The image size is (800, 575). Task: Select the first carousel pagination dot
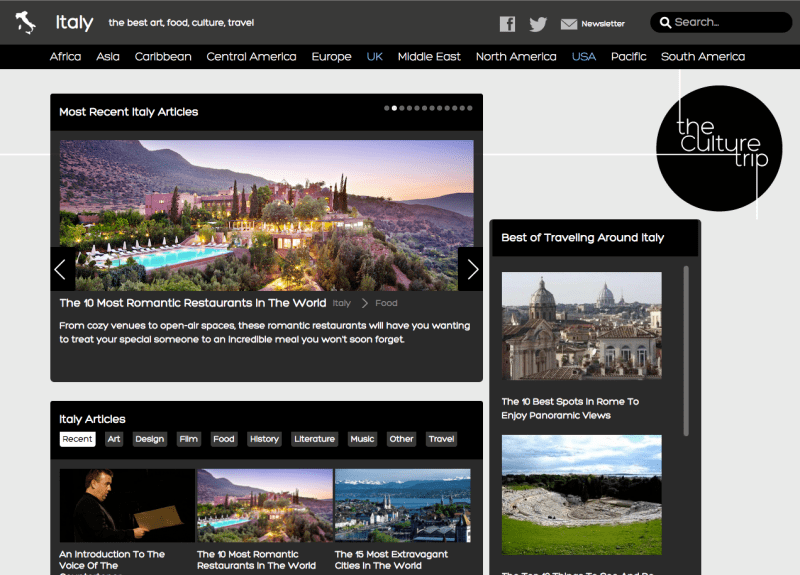(x=387, y=107)
